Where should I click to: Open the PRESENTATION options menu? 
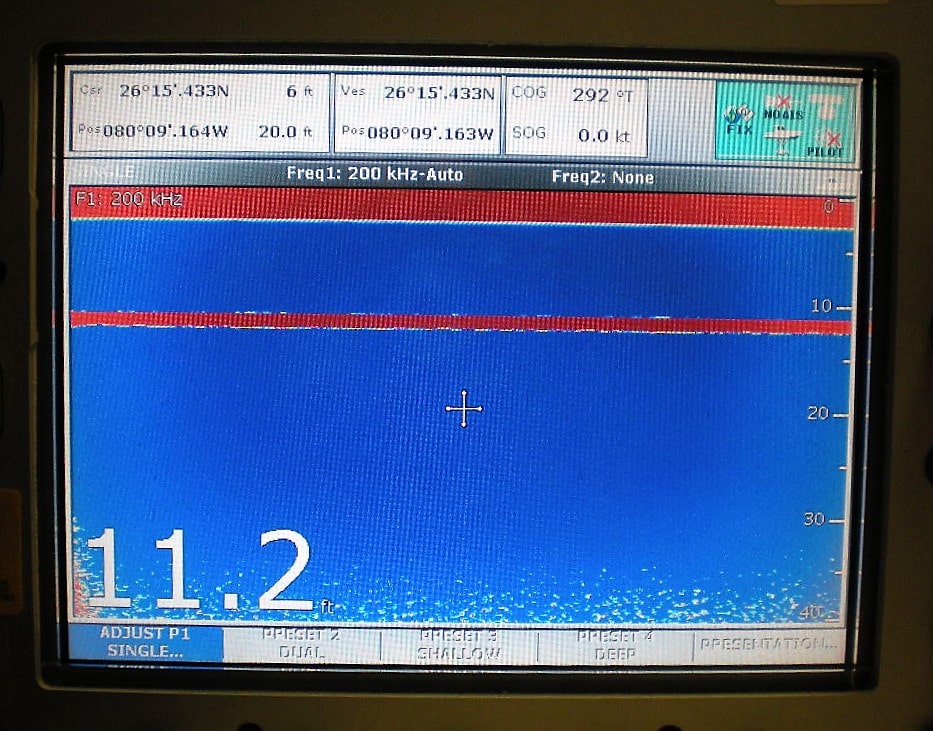770,645
